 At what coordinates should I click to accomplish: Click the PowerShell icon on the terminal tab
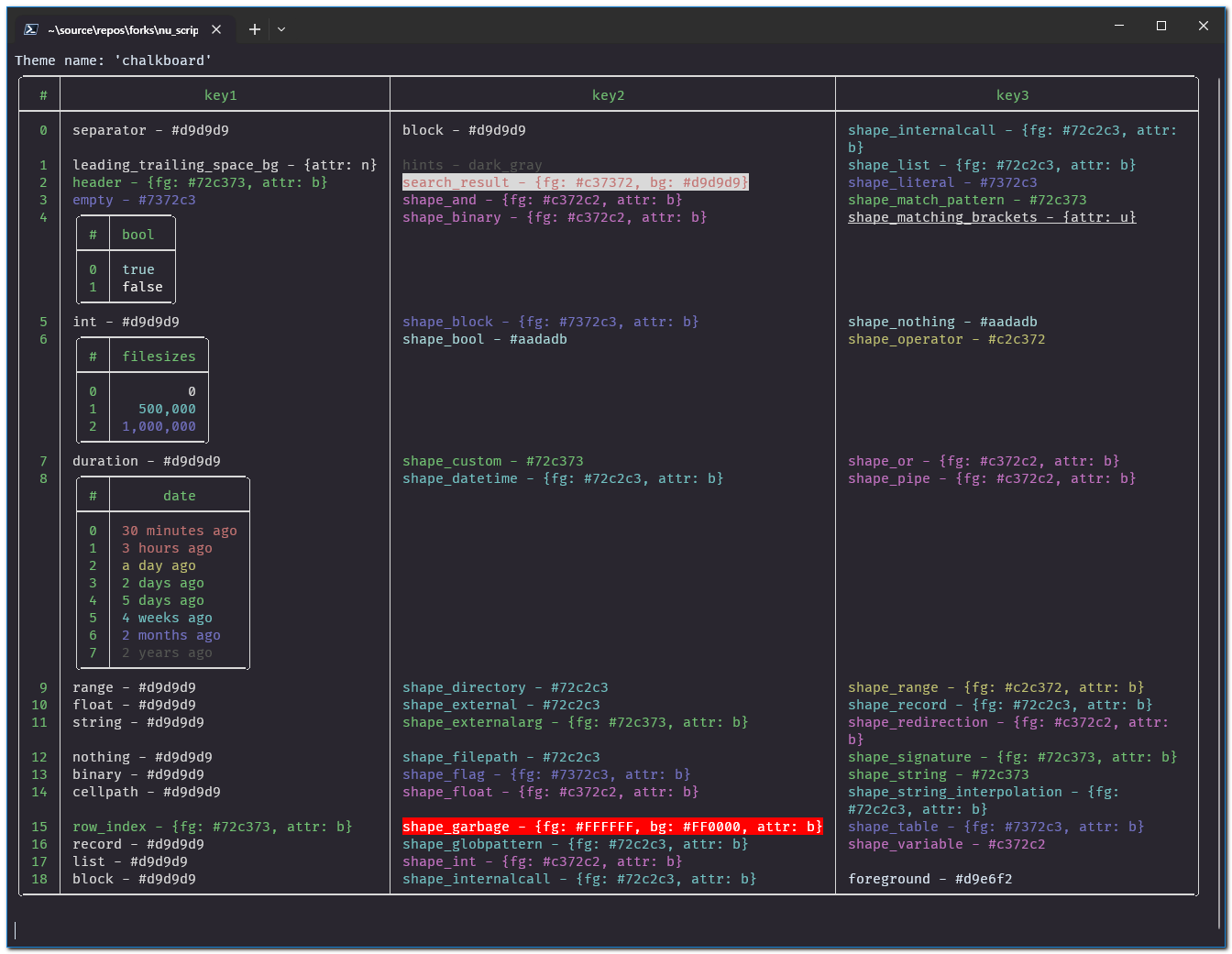[30, 29]
